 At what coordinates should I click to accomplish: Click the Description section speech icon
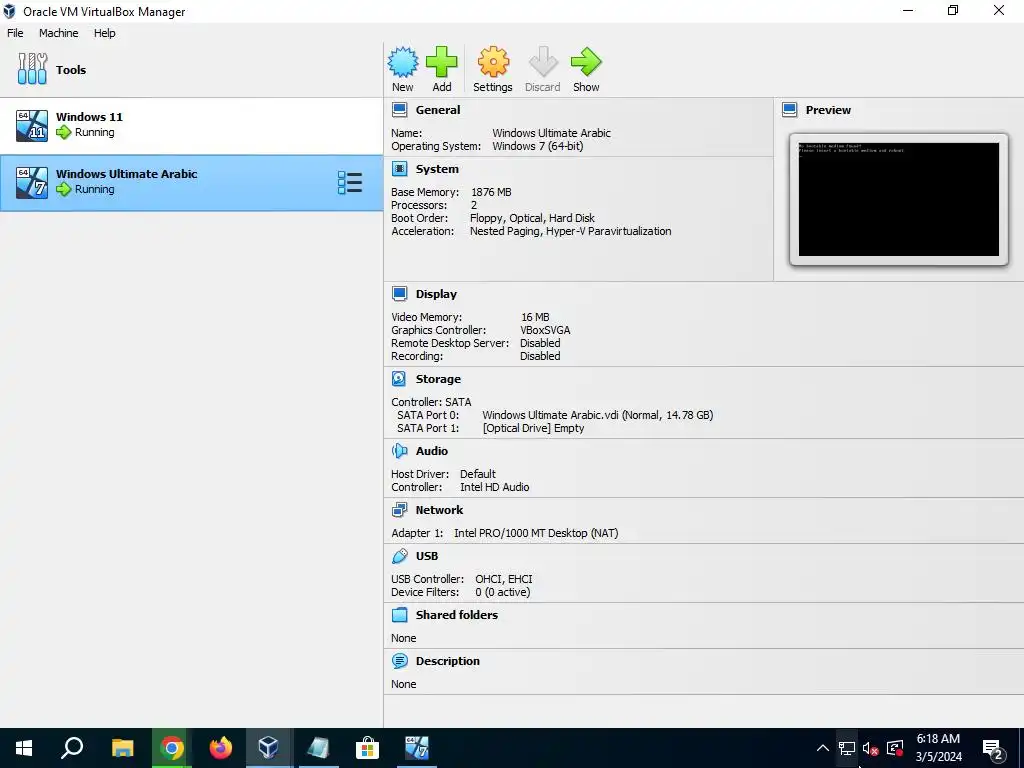(400, 661)
